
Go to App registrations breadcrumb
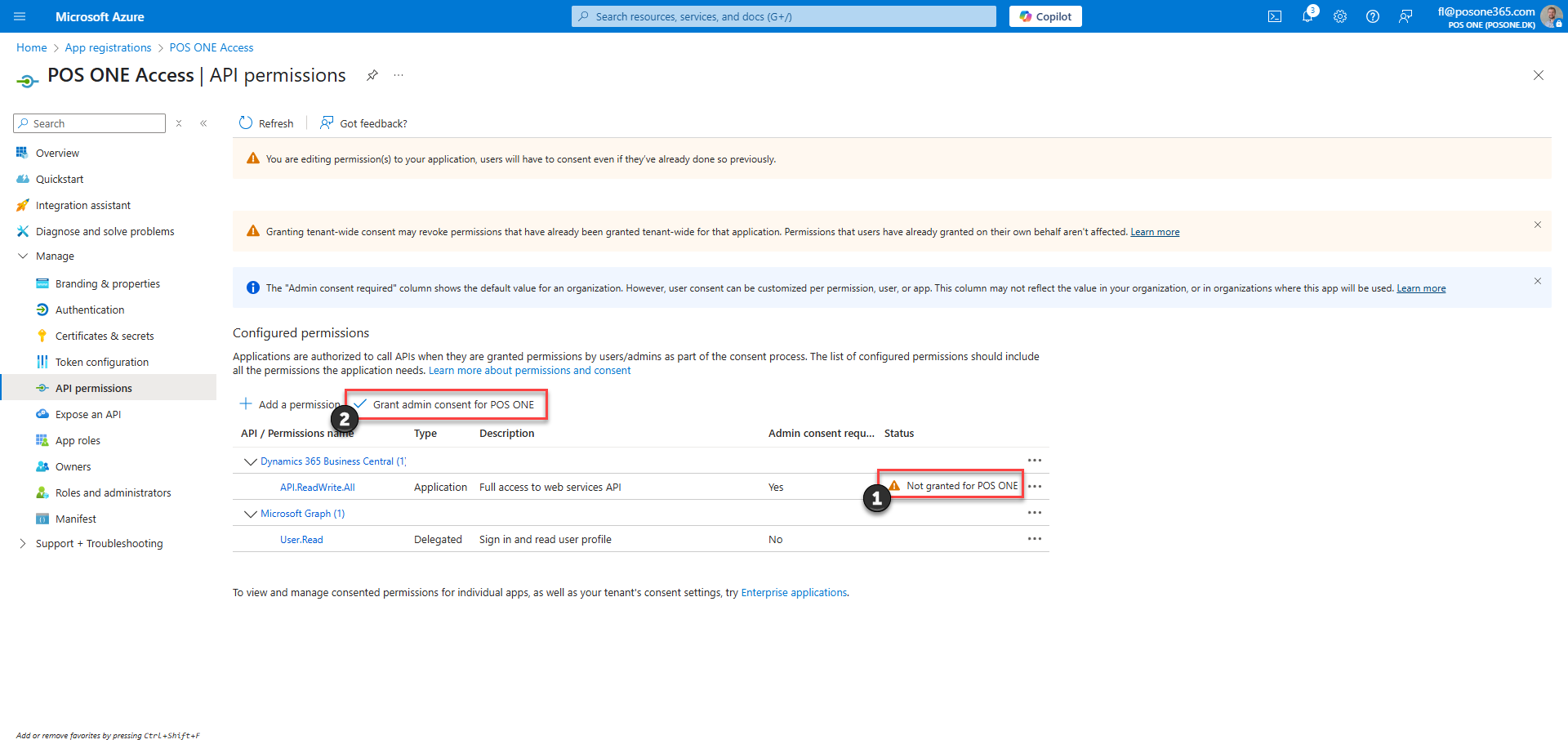coord(108,47)
